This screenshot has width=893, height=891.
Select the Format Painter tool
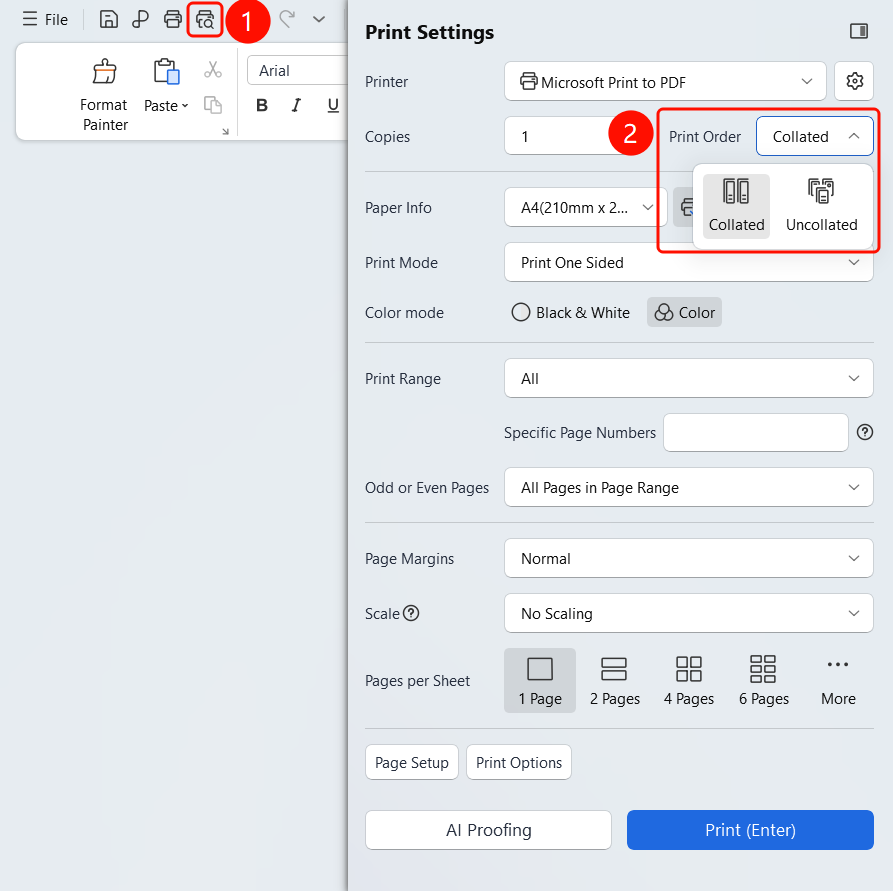[x=104, y=95]
